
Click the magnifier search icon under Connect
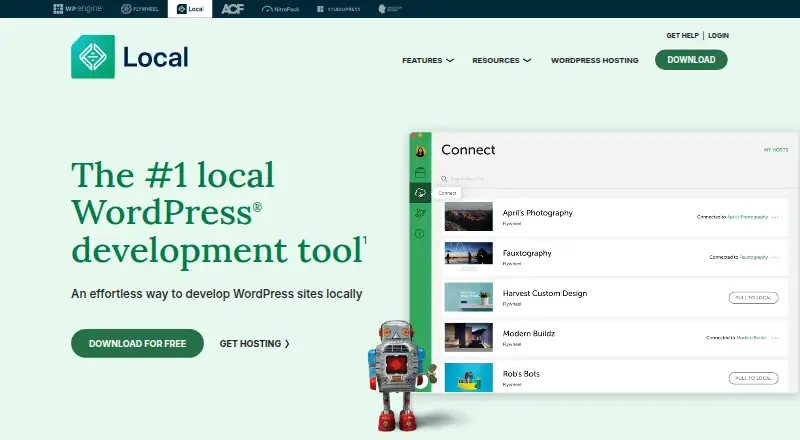[x=444, y=179]
